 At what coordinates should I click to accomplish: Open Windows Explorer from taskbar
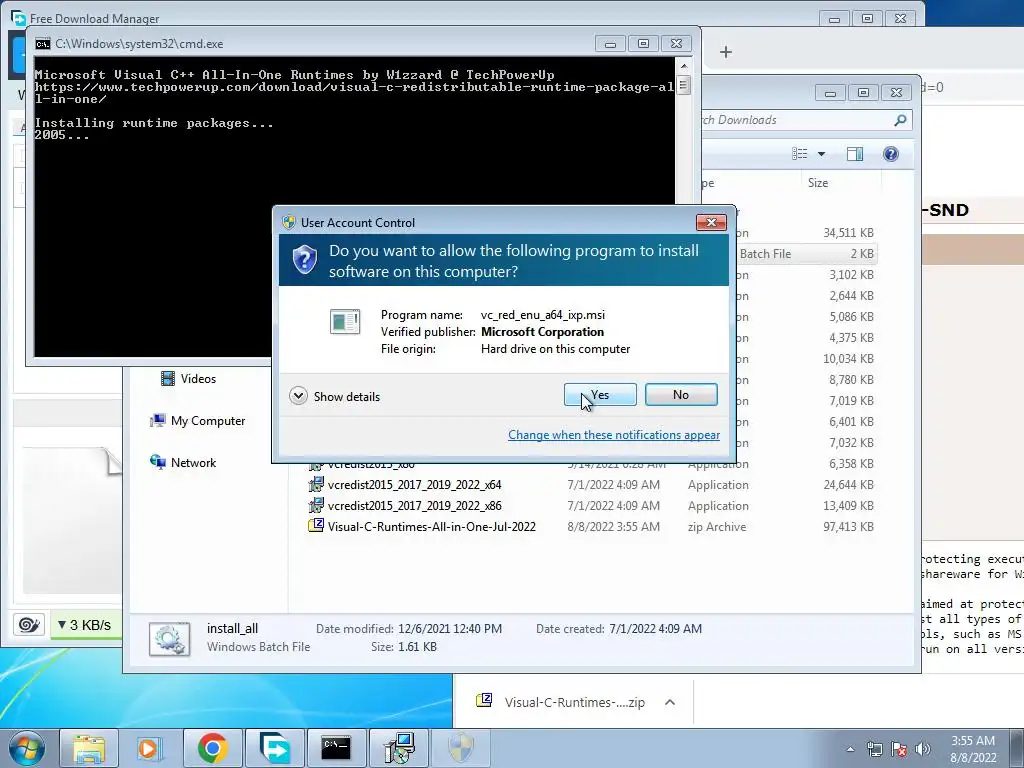(89, 748)
